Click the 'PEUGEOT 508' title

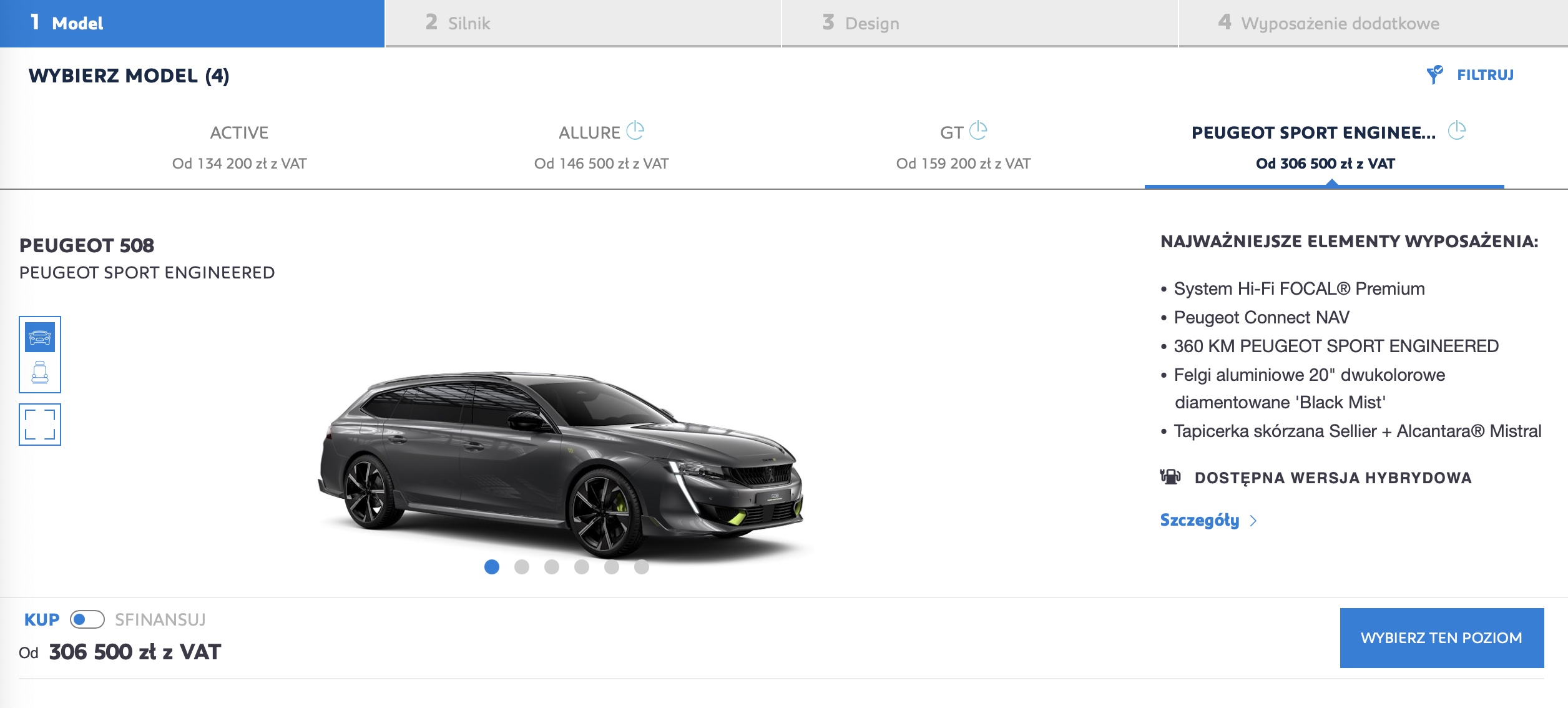87,245
